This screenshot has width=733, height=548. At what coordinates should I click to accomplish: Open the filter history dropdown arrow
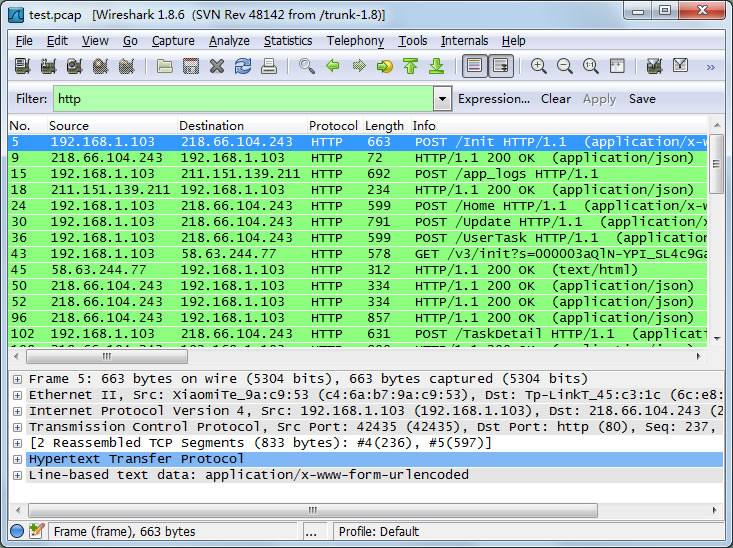(442, 99)
